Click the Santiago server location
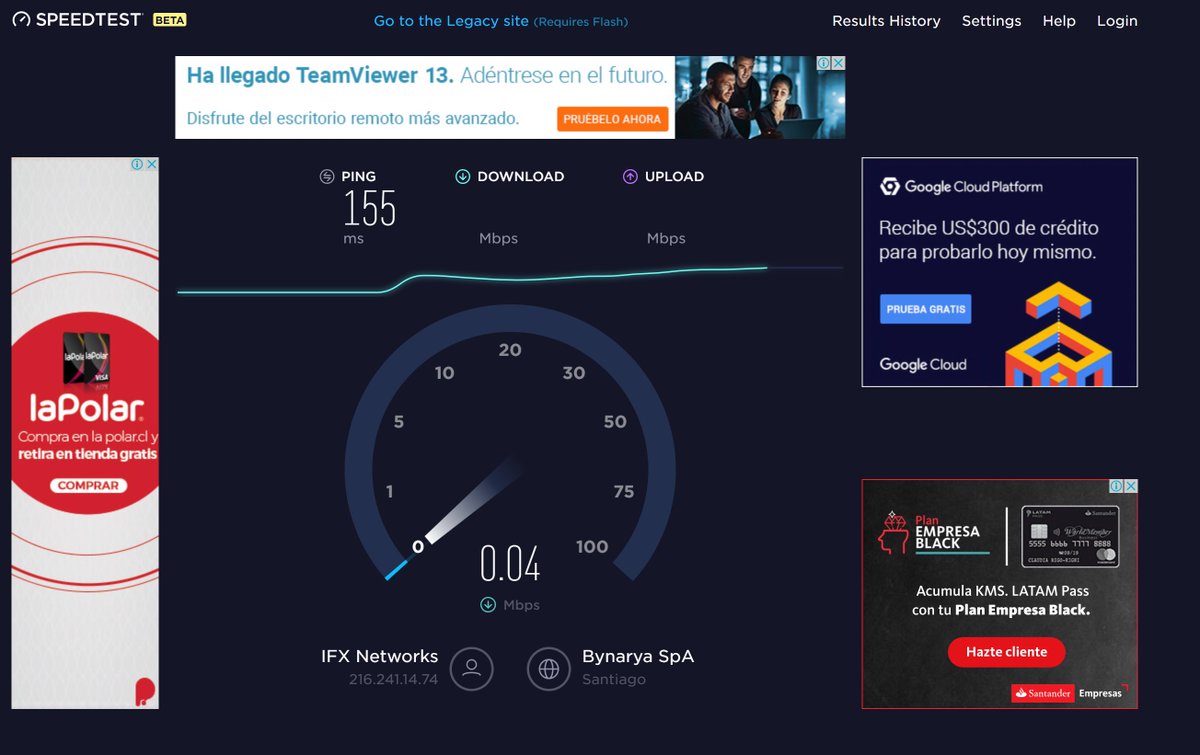The width and height of the screenshot is (1200, 755). [614, 680]
